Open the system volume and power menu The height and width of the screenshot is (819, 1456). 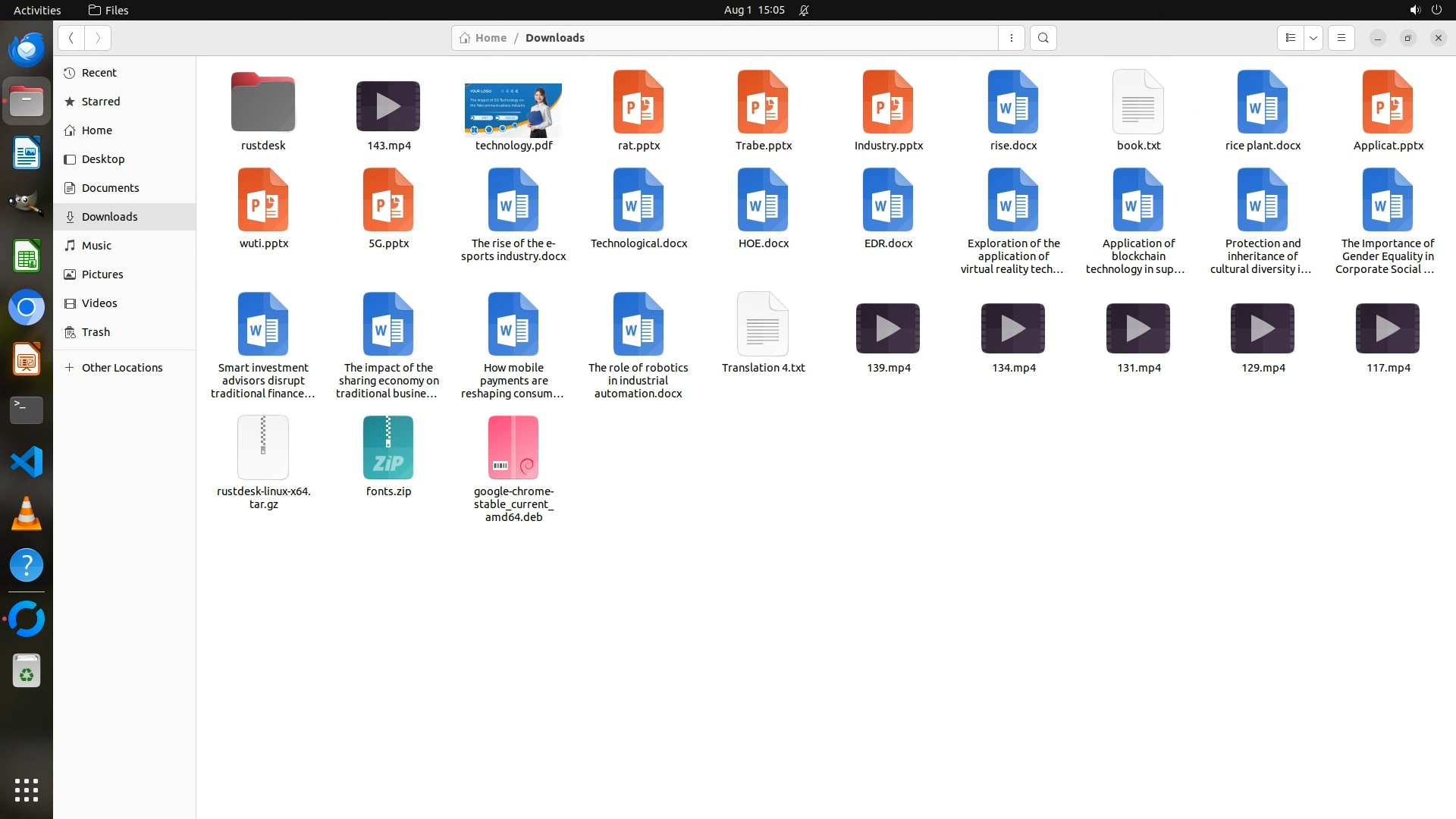tap(1425, 10)
